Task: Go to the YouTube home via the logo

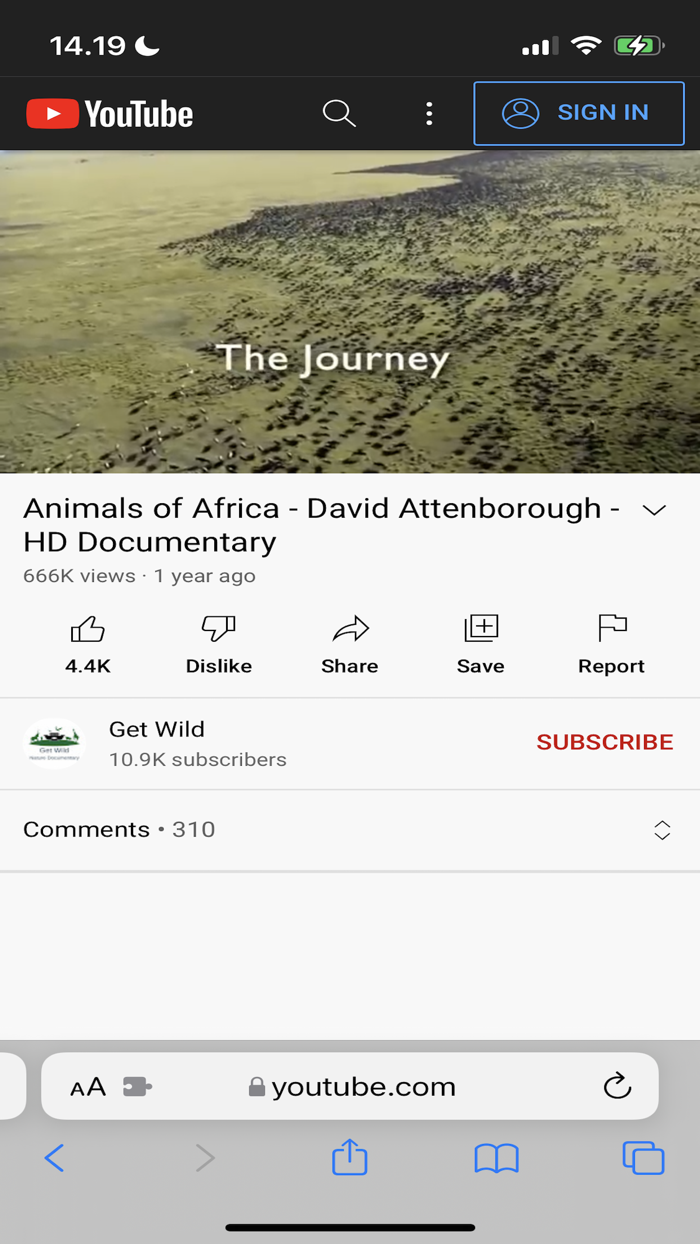Action: click(108, 113)
